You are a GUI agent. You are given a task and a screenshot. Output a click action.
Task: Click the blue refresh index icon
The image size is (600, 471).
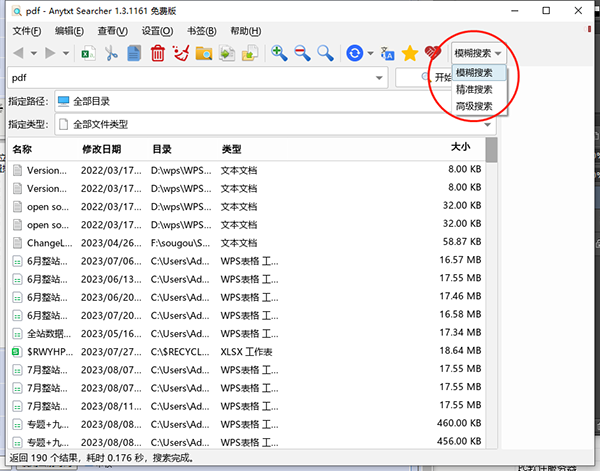coord(355,53)
